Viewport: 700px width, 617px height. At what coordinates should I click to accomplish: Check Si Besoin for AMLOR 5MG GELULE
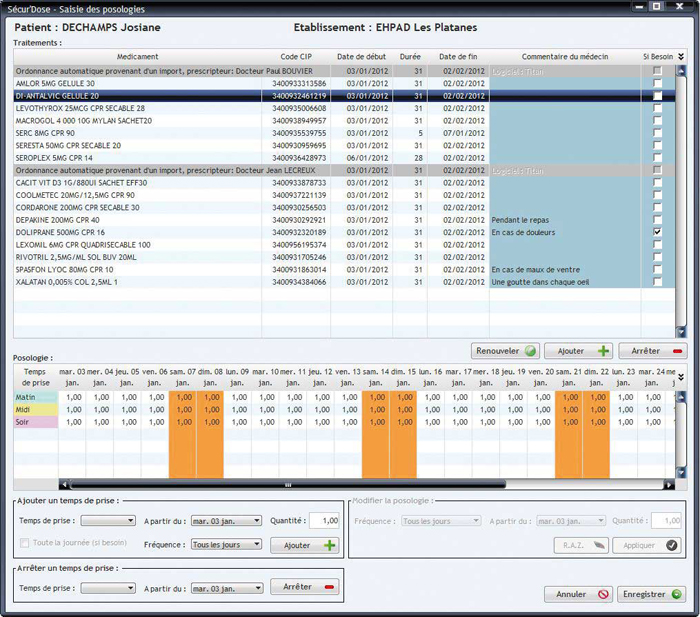click(657, 83)
